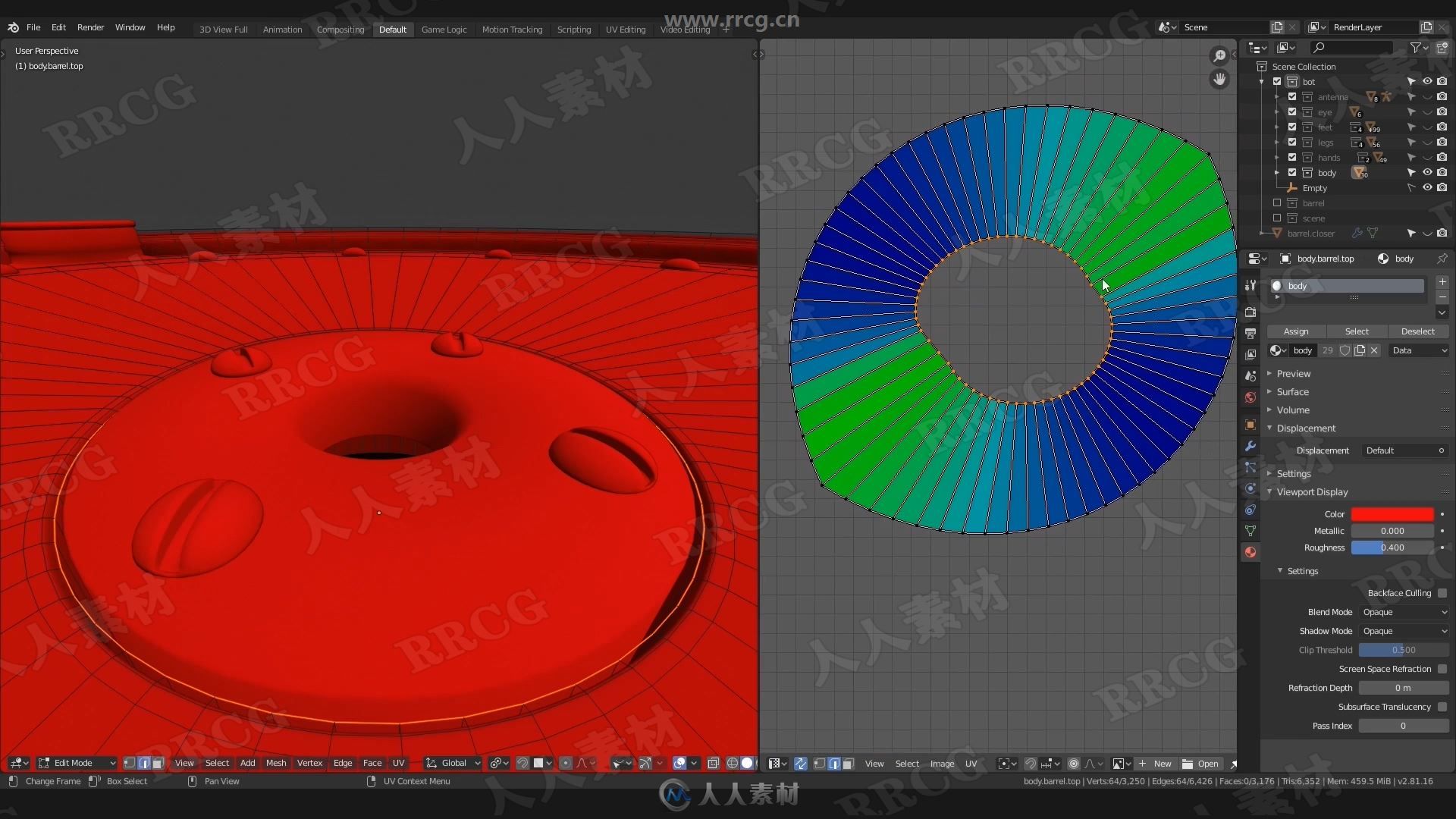
Task: Enable Backface Culling checkbox
Action: 1443,593
